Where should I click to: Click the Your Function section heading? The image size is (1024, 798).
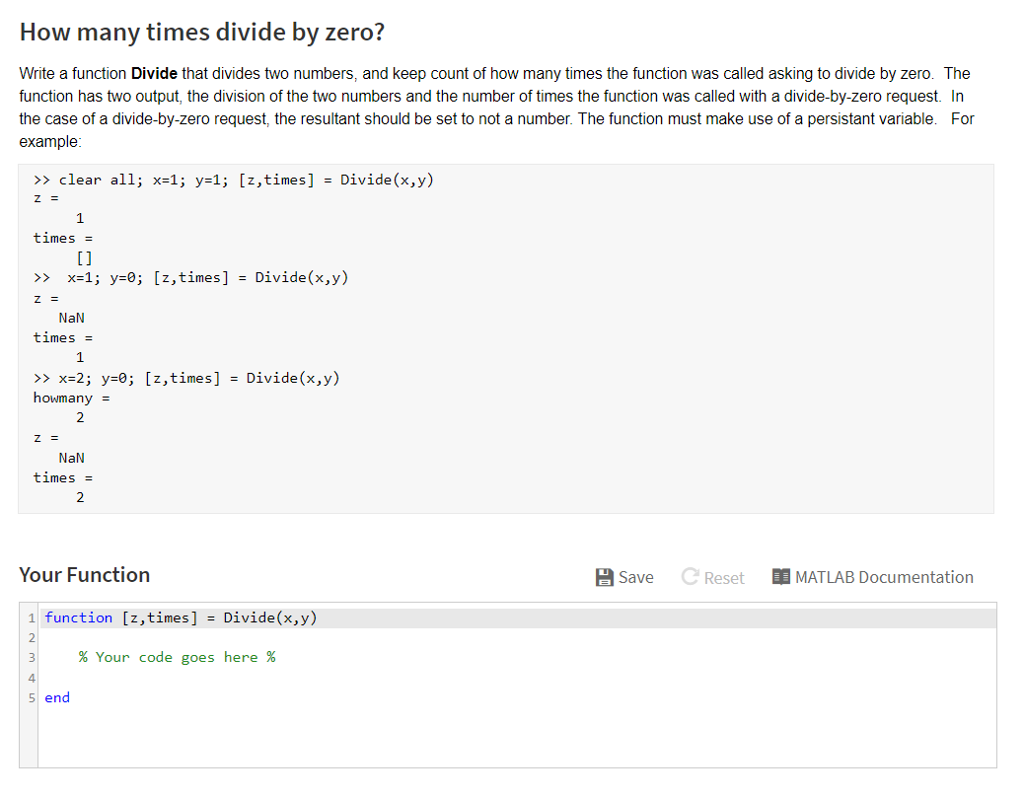pyautogui.click(x=85, y=575)
